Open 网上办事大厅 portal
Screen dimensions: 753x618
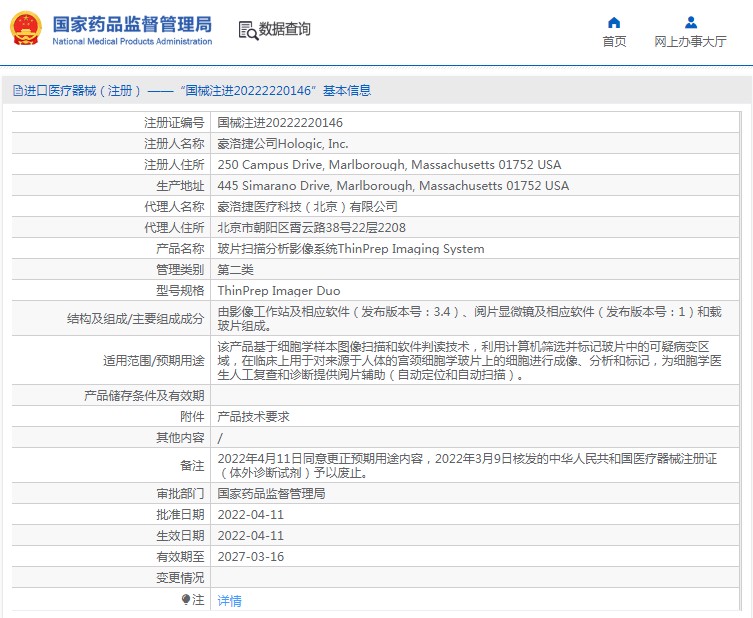(x=690, y=42)
